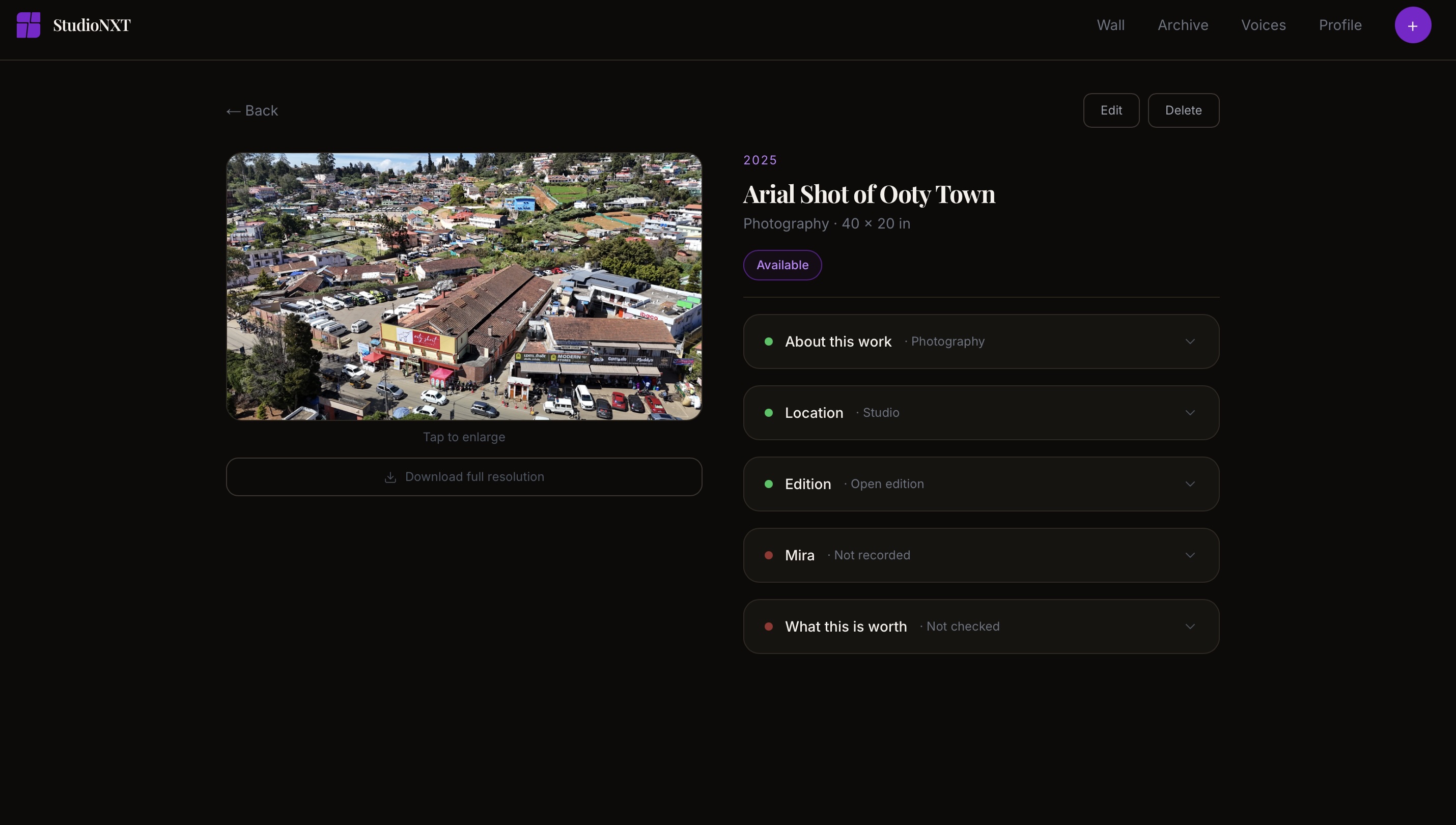Click the download icon beside Download full resolution
Image resolution: width=1456 pixels, height=825 pixels.
point(390,477)
